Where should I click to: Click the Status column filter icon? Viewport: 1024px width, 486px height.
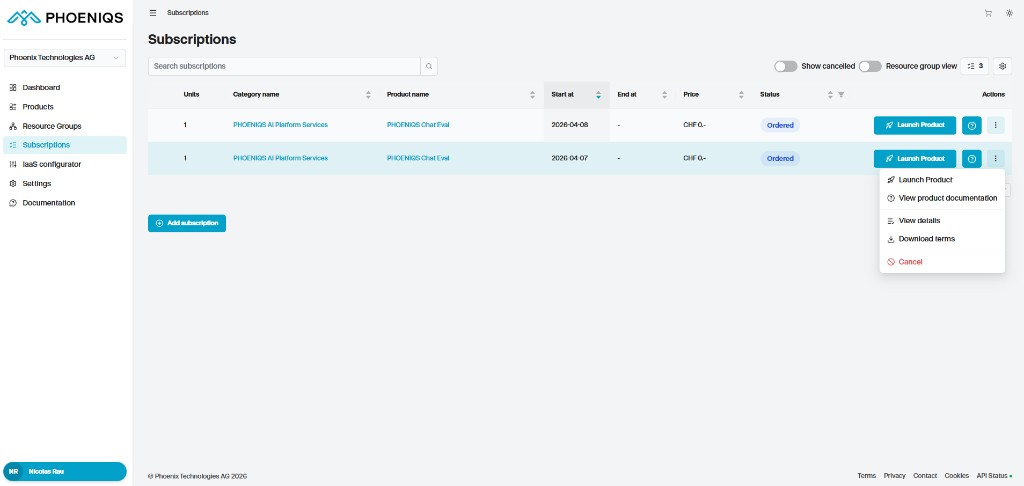841,95
